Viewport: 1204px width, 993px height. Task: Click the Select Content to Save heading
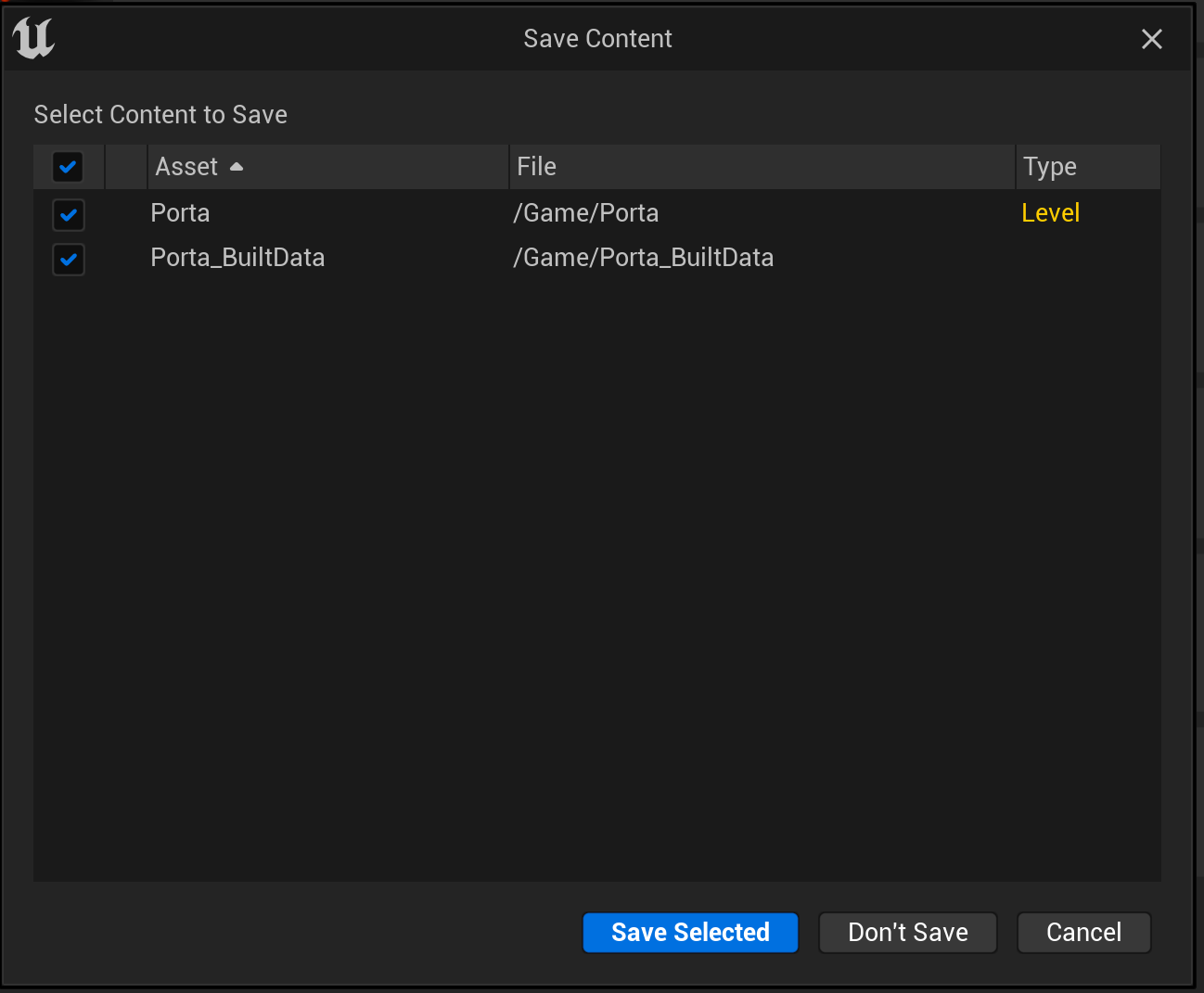tap(160, 115)
